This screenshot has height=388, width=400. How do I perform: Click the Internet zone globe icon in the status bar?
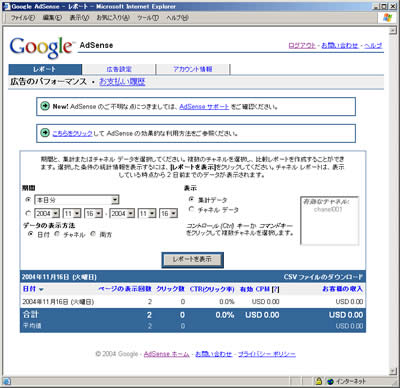[330, 381]
